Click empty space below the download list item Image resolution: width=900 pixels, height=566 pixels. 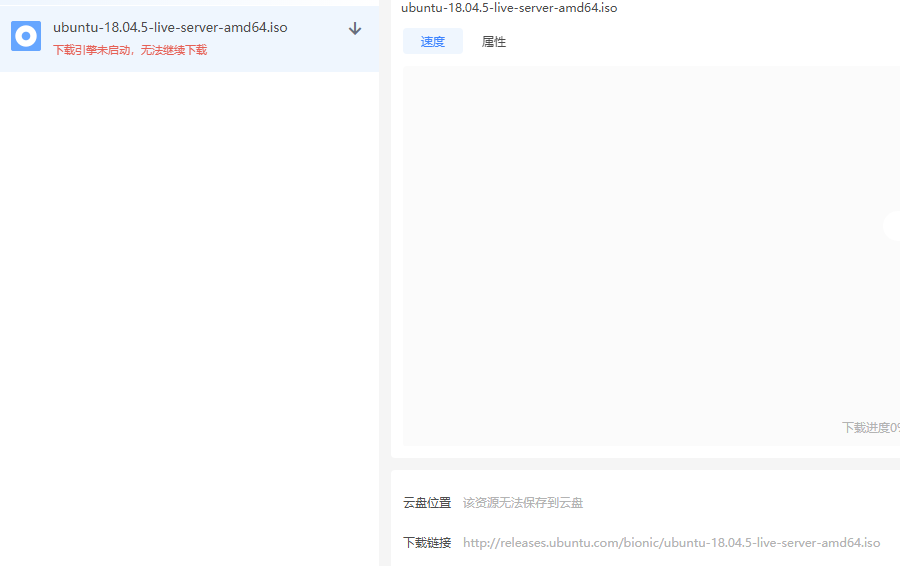coord(190,300)
